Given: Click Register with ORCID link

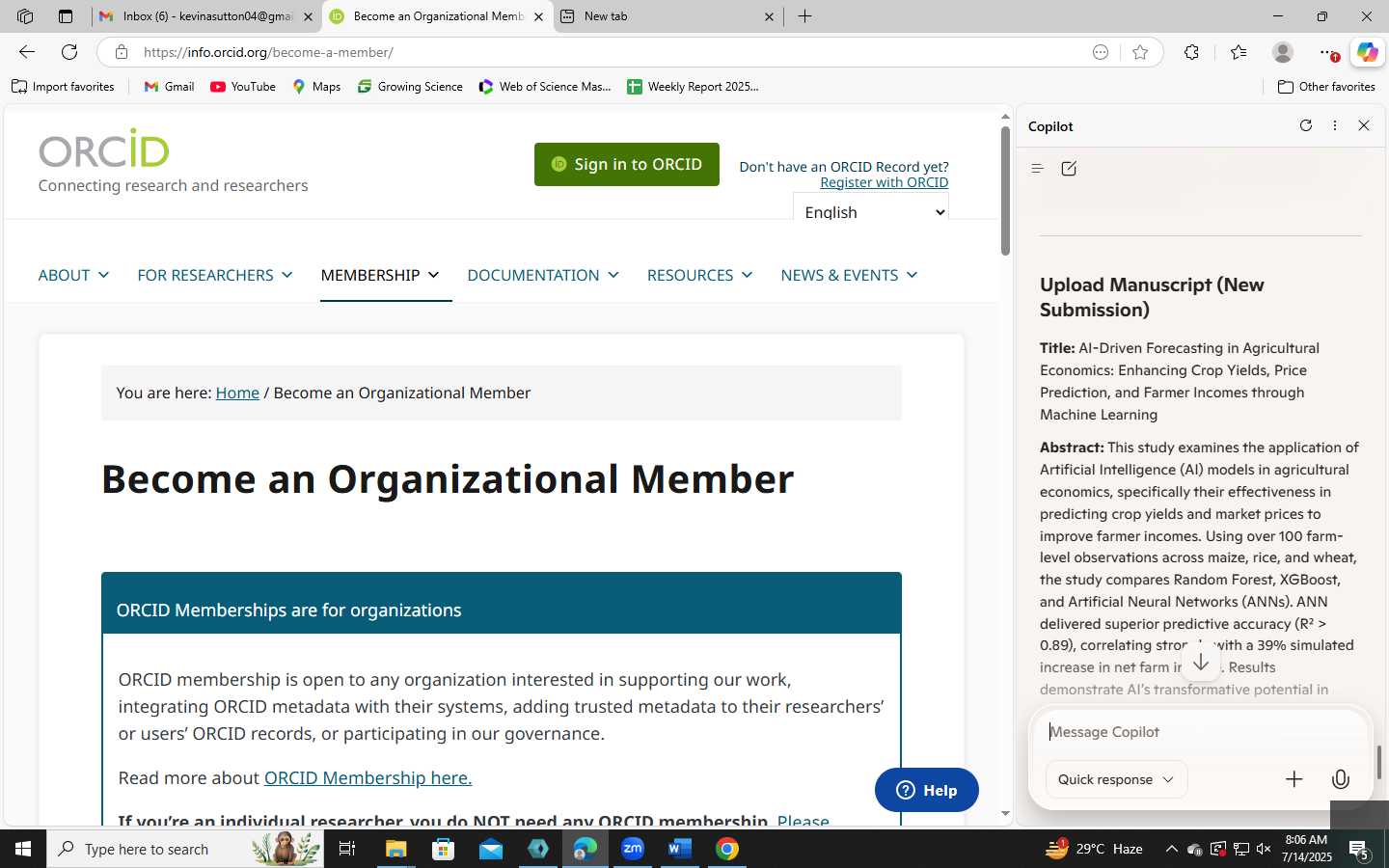Looking at the screenshot, I should coord(884,182).
